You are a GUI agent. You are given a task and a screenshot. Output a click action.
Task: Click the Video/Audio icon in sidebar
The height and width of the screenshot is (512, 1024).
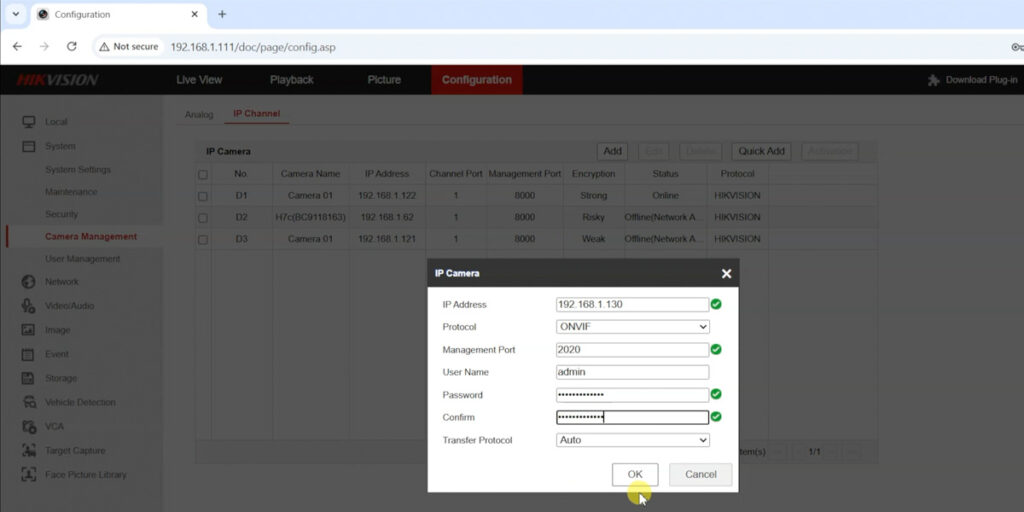point(28,306)
